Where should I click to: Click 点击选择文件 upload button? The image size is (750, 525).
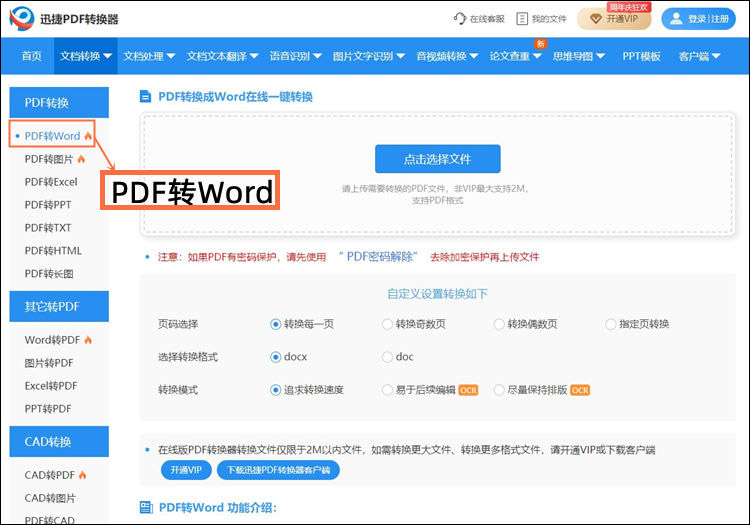(x=438, y=159)
